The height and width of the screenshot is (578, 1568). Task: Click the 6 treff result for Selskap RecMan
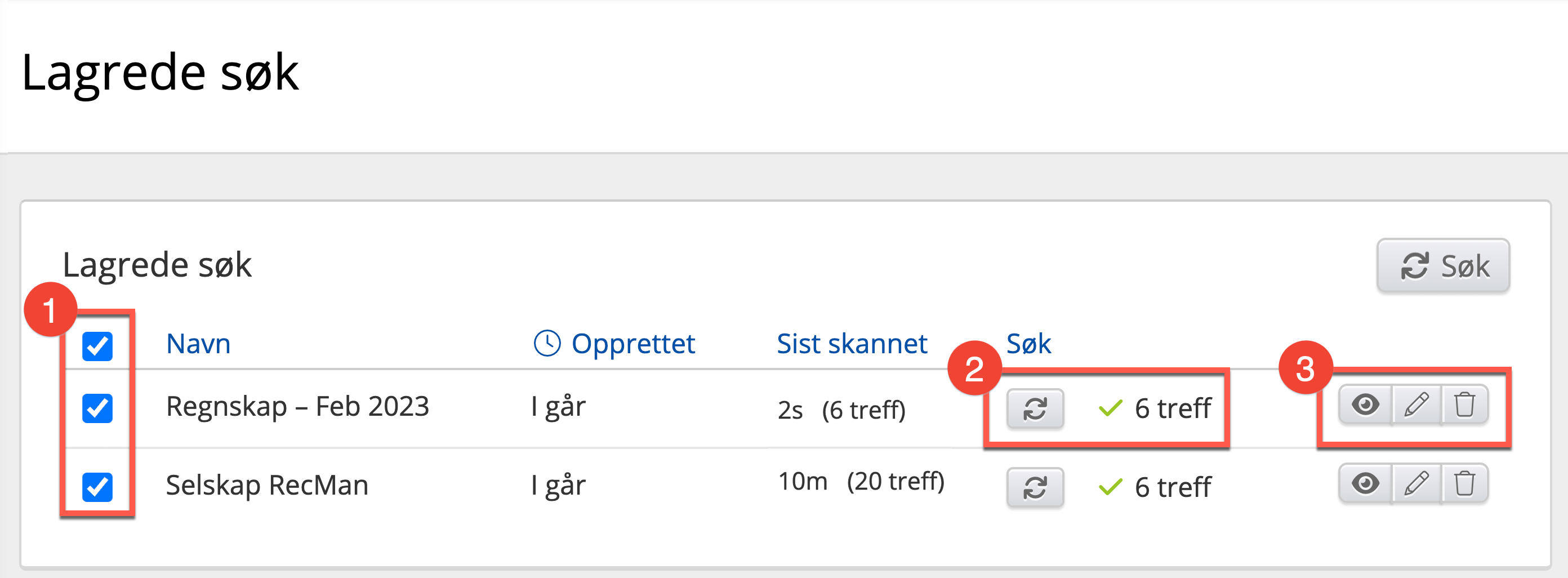[x=1171, y=487]
